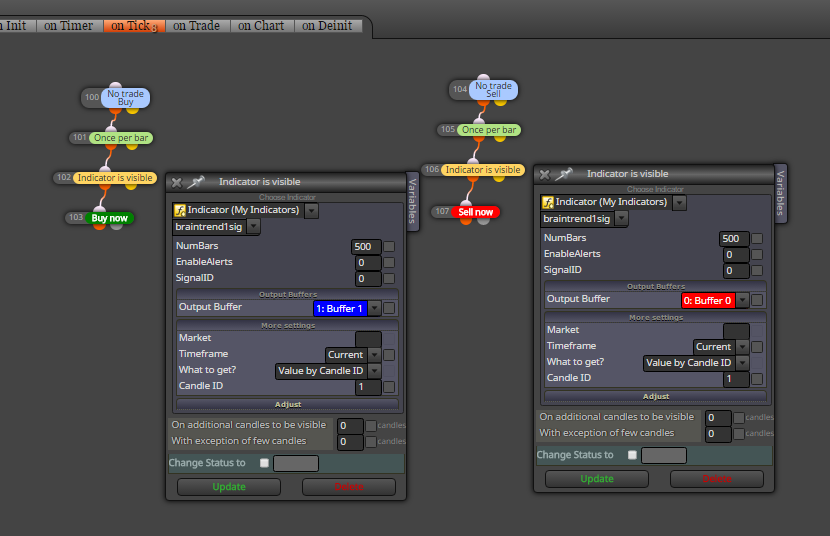Toggle left panel SignalID checkbox
Viewport: 830px width, 536px height.
pyautogui.click(x=389, y=279)
